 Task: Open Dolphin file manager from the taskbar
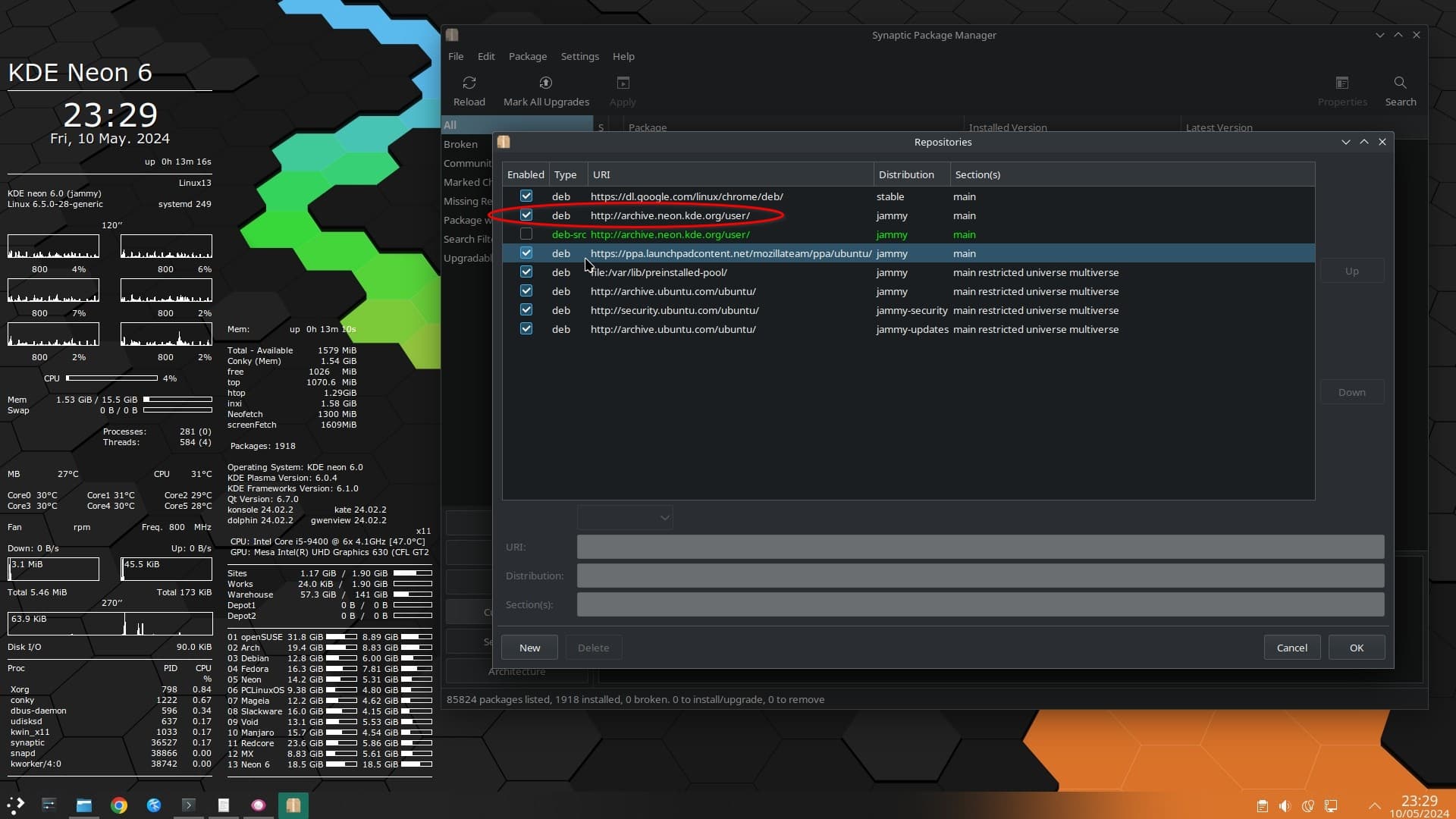tap(83, 805)
